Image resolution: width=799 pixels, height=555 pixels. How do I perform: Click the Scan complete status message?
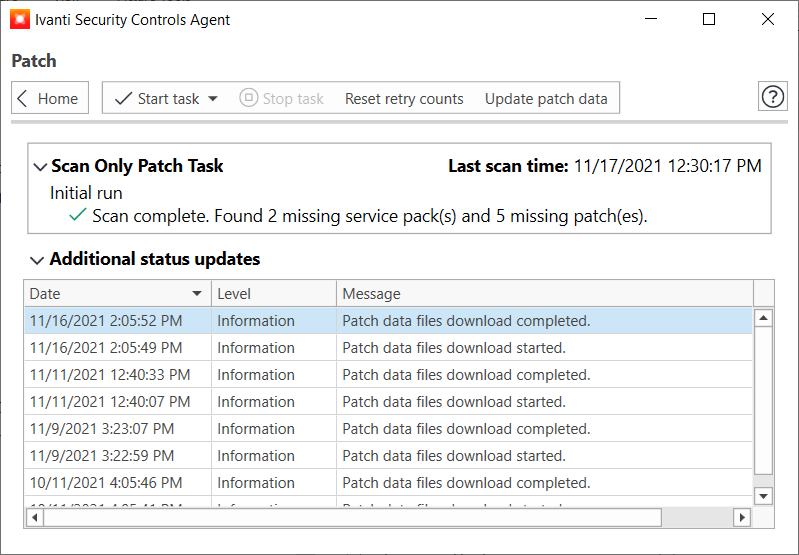[x=369, y=216]
